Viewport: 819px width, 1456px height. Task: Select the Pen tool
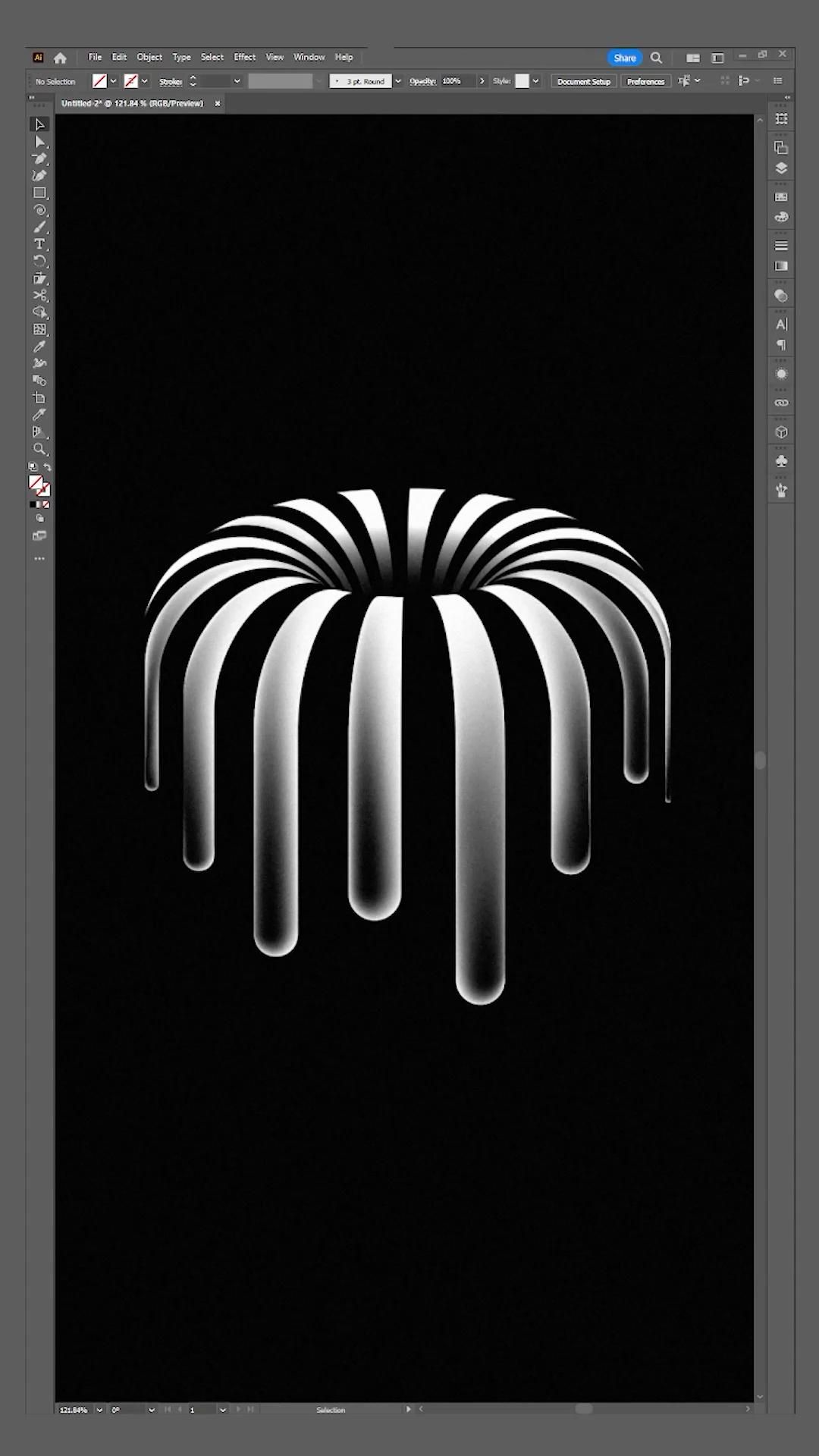point(39,159)
